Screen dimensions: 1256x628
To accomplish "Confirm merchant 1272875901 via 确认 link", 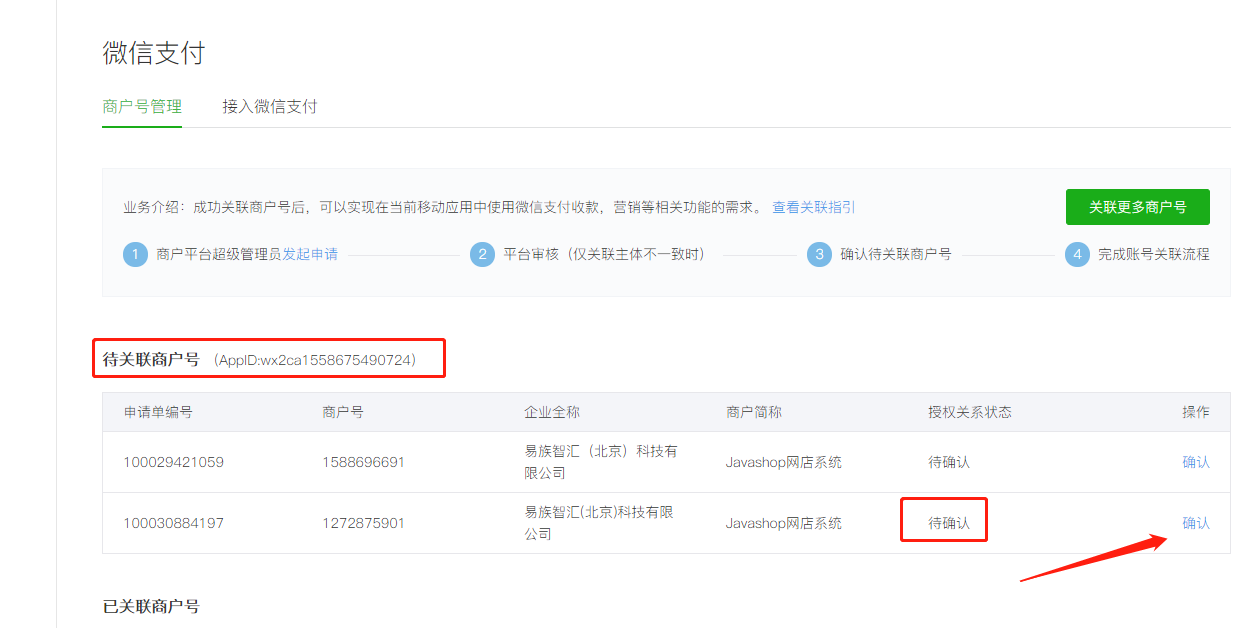I will point(1196,523).
